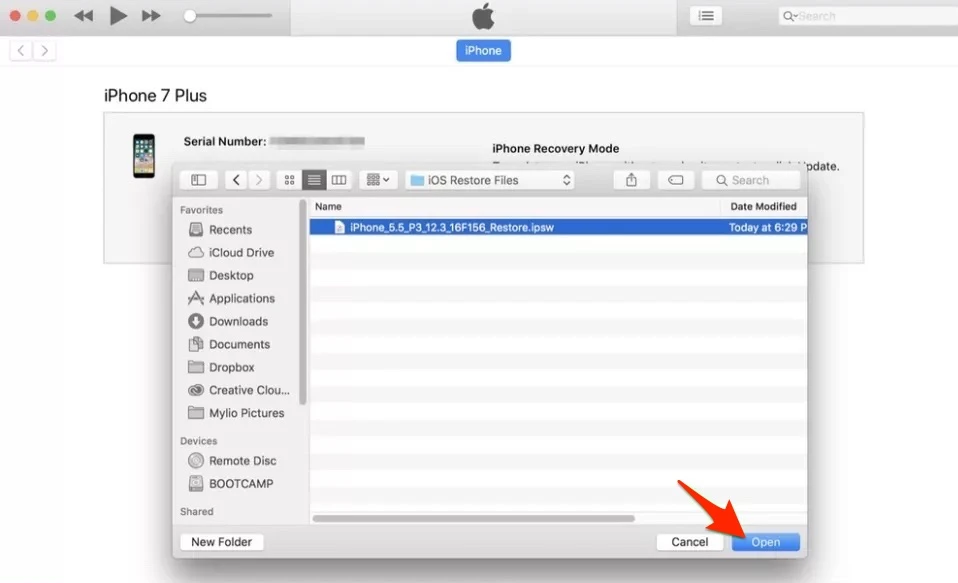This screenshot has width=958, height=583.
Task: Click the Share icon in dialog toolbar
Action: [631, 180]
